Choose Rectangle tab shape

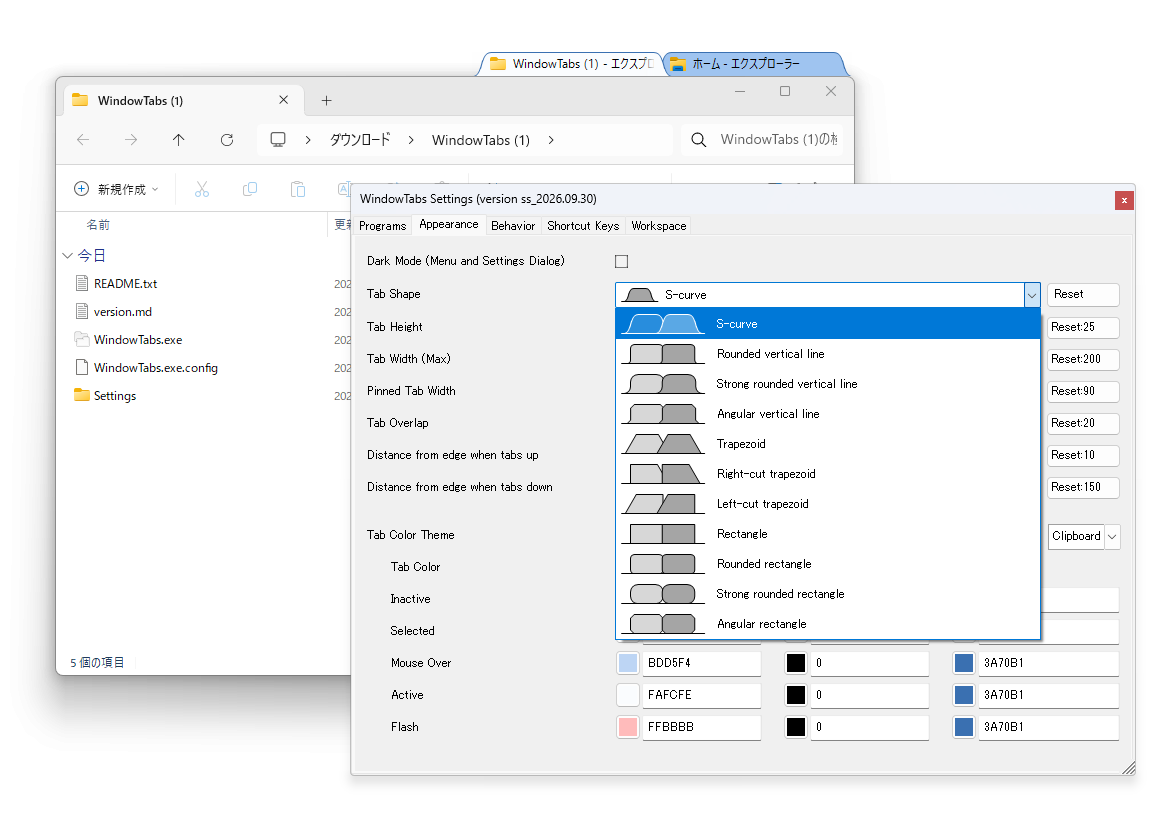(827, 534)
